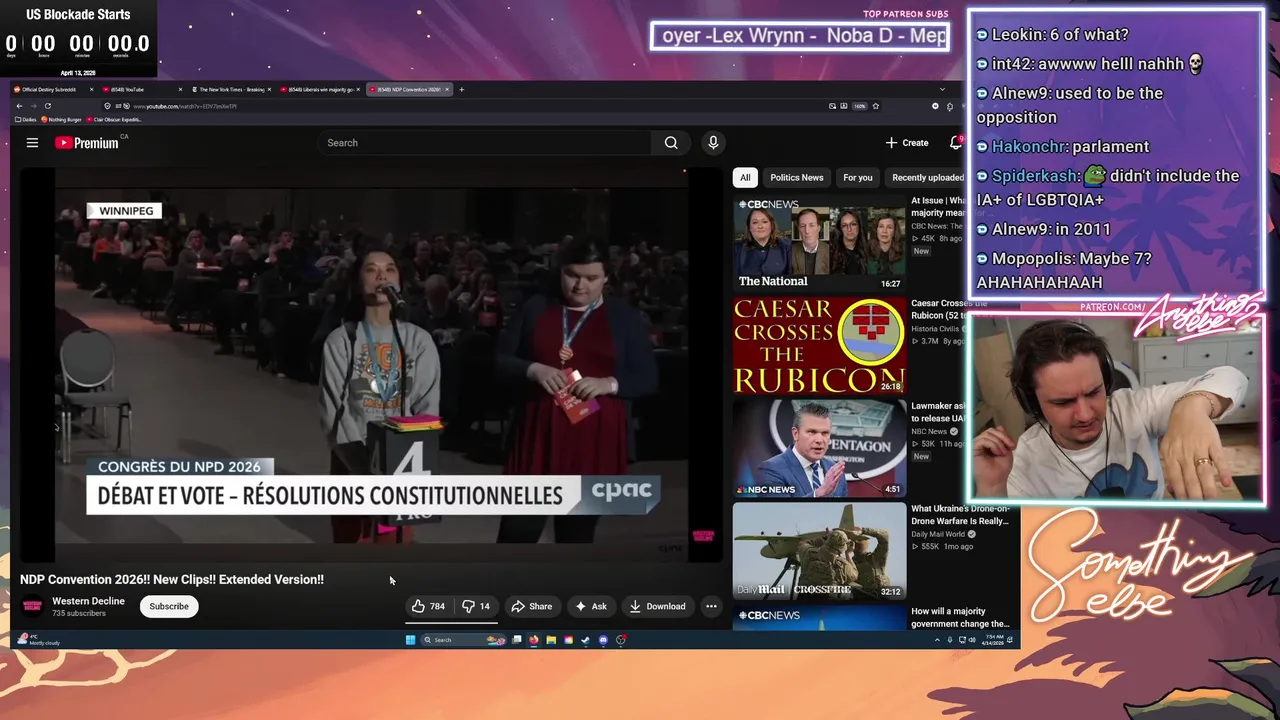
Task: Open File Explorer from the taskbar
Action: tap(551, 640)
